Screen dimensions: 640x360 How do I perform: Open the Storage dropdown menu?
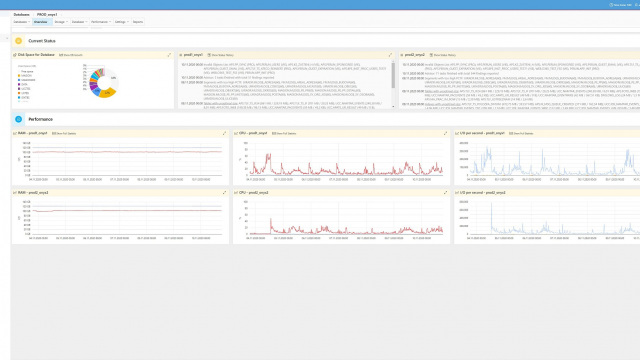61,22
